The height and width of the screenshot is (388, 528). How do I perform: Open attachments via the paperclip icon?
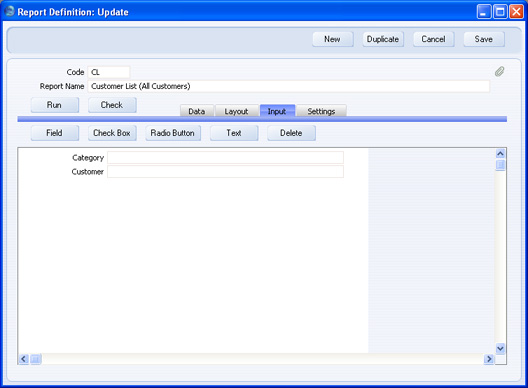500,71
